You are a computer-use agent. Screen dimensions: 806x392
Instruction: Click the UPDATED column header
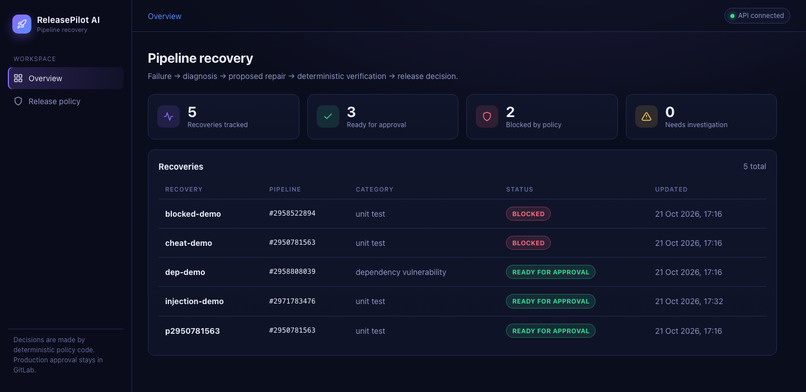pyautogui.click(x=671, y=190)
